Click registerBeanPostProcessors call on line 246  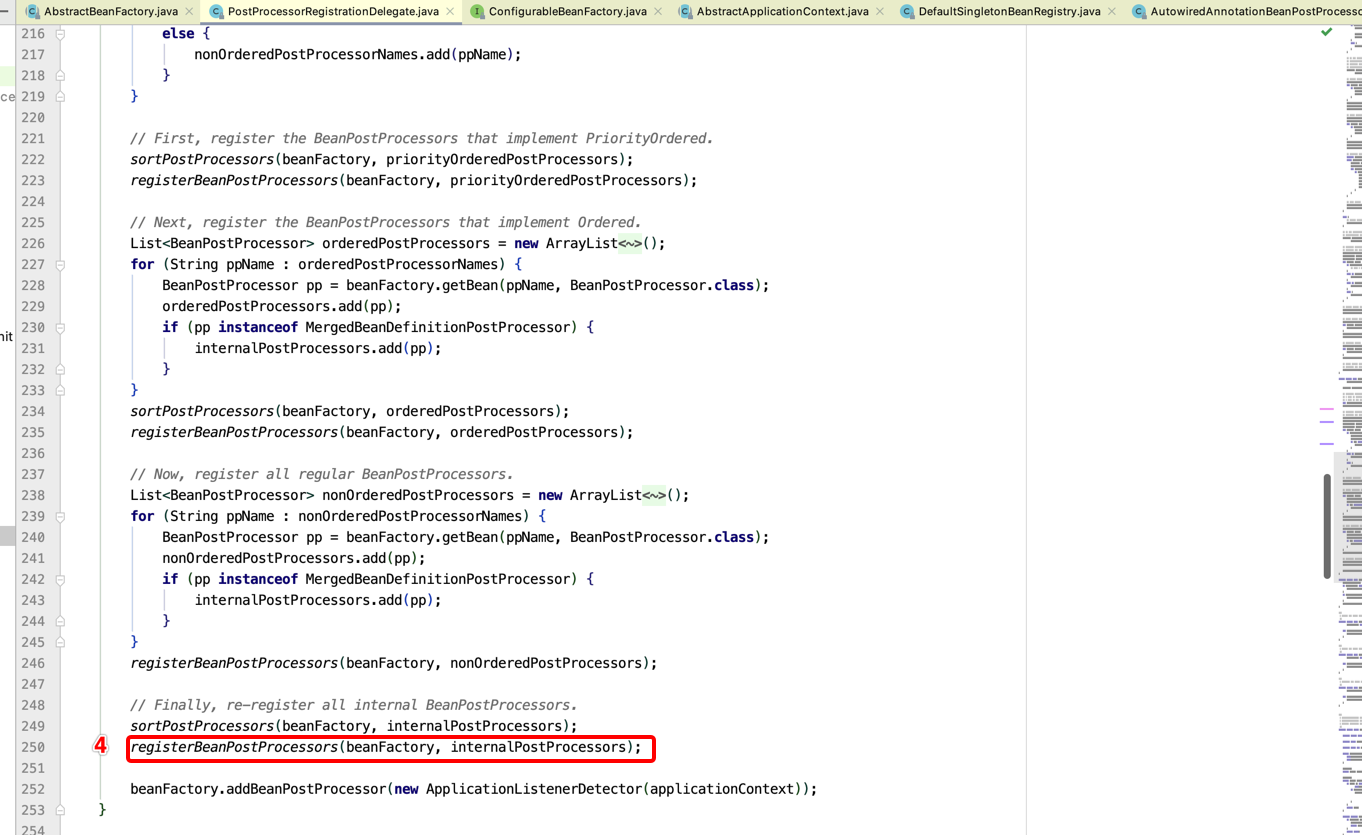[234, 663]
